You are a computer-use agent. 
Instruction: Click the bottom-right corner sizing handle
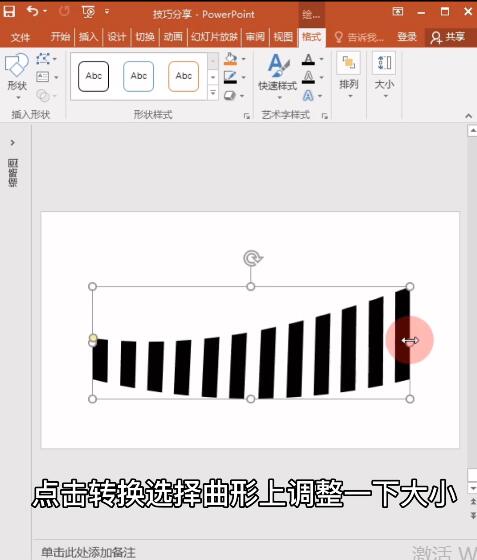[x=410, y=399]
